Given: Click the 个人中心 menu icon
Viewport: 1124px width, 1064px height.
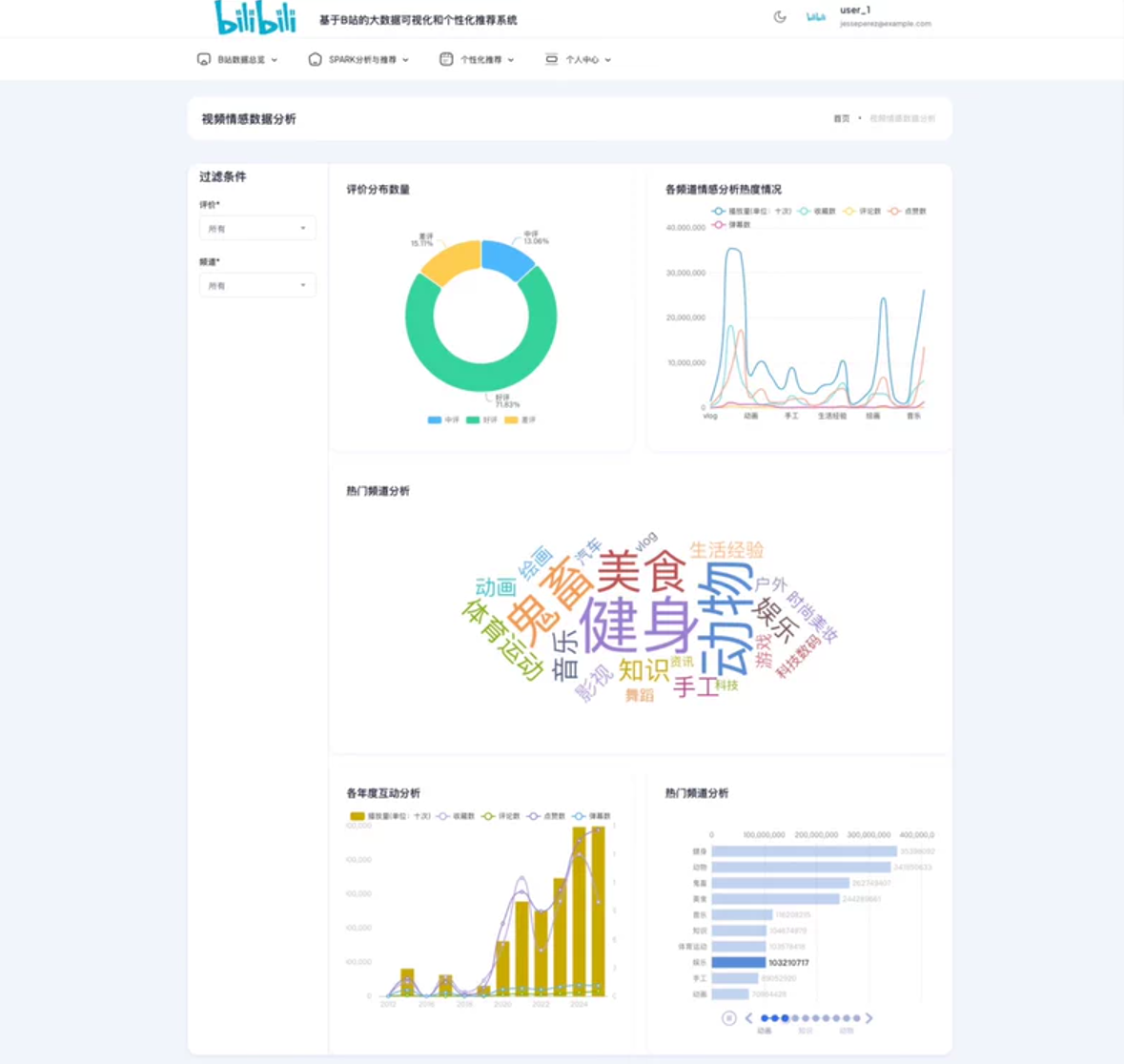Looking at the screenshot, I should tap(551, 59).
